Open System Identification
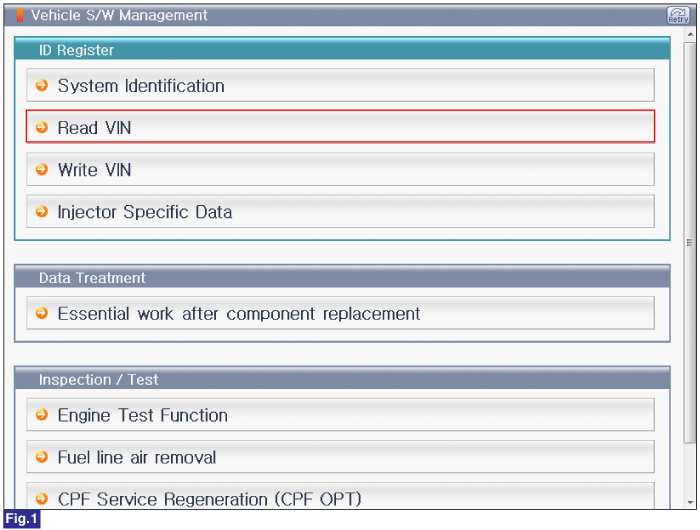Image resolution: width=700 pixels, height=530 pixels. (340, 85)
